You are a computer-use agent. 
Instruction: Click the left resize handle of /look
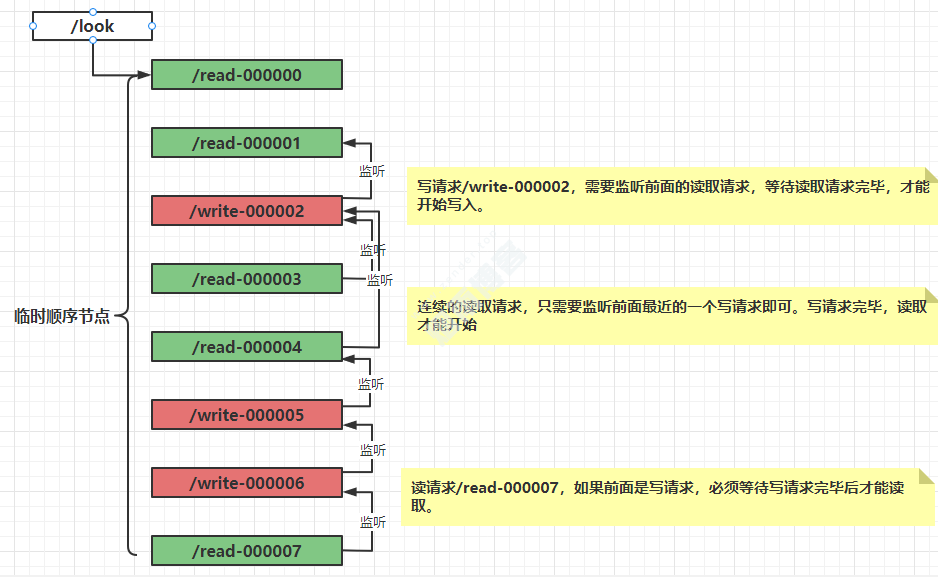point(33,26)
